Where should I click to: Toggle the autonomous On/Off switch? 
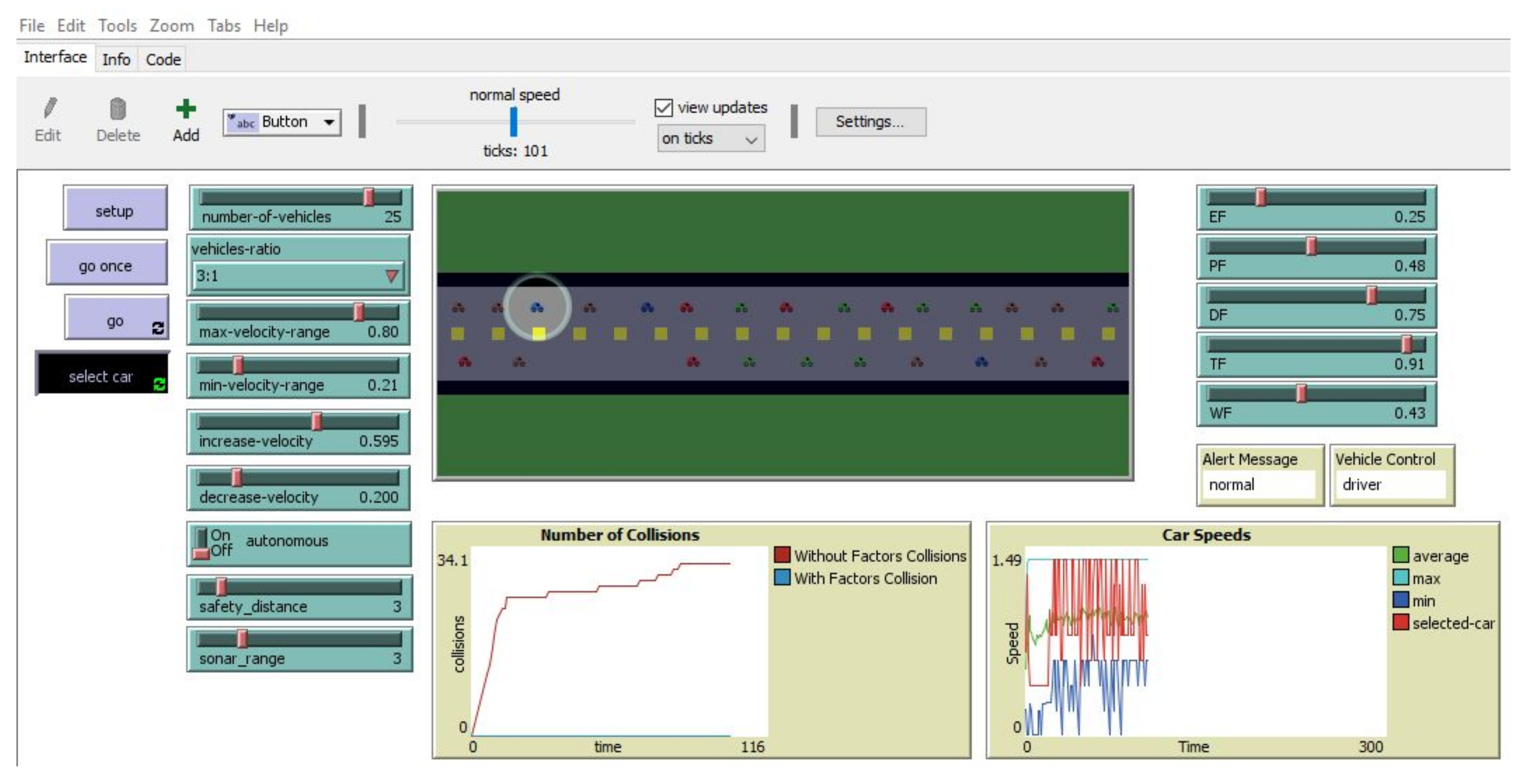click(202, 543)
